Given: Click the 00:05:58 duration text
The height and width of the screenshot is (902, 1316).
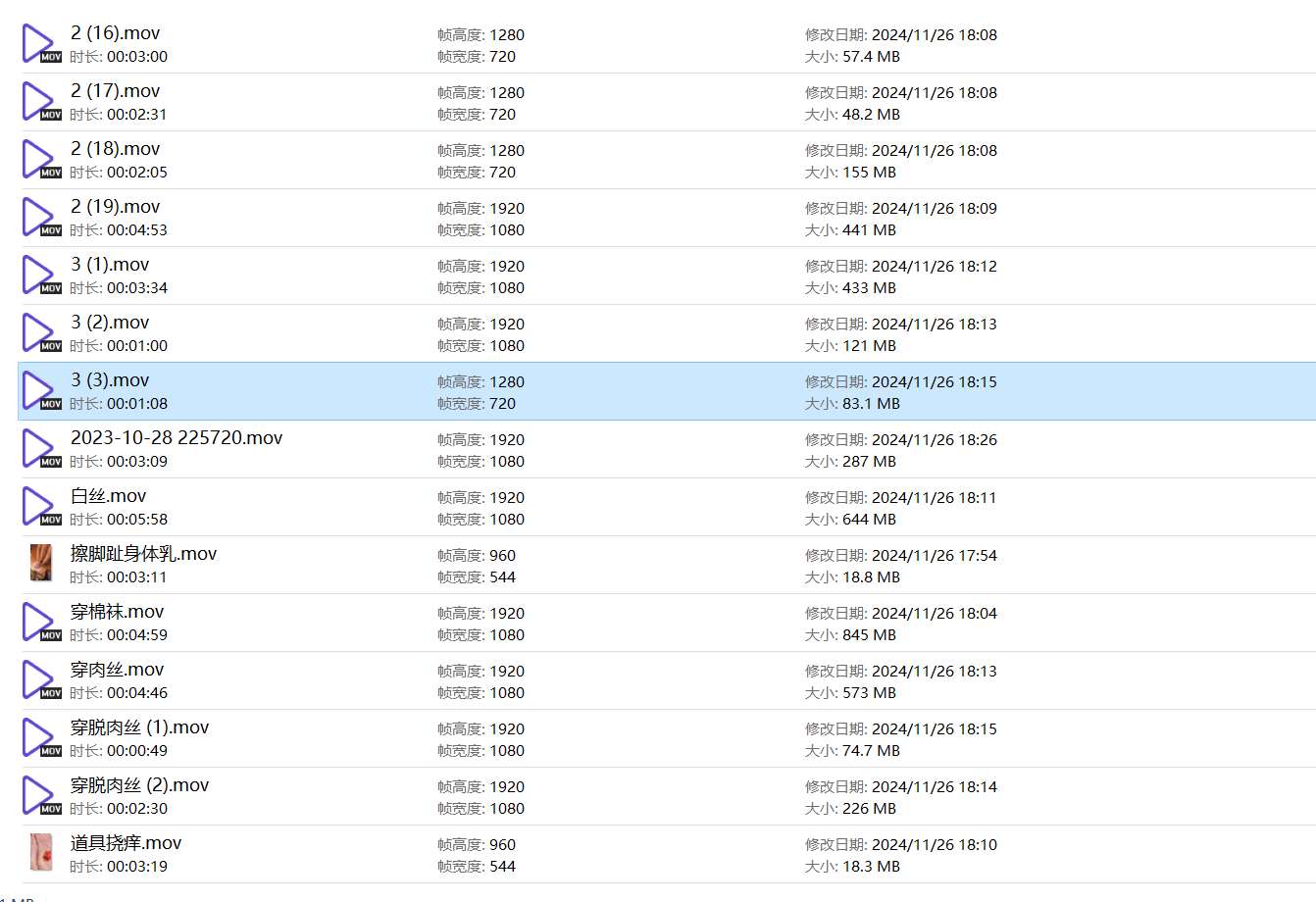Looking at the screenshot, I should tap(136, 520).
